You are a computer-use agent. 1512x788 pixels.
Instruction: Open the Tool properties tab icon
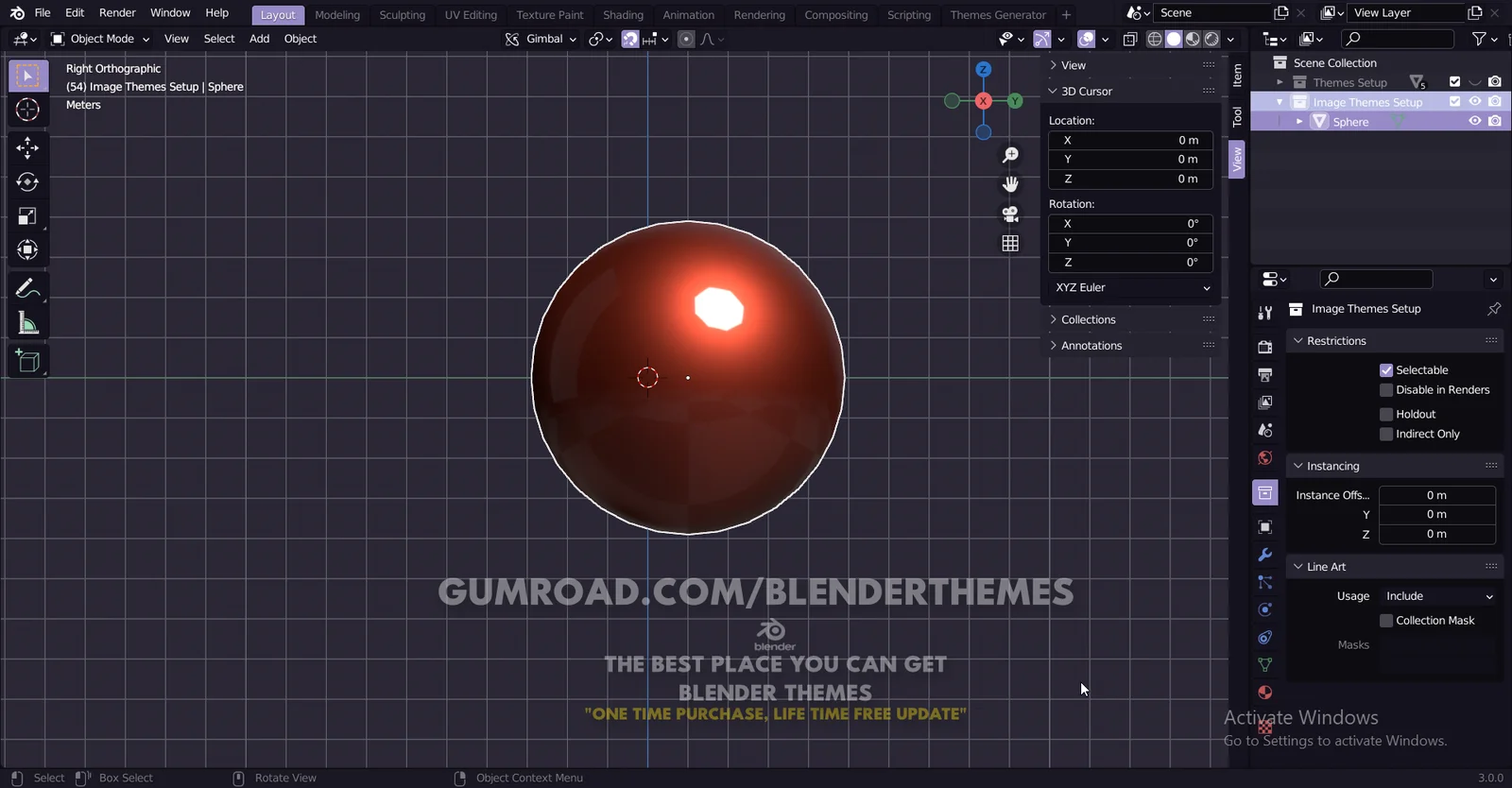(x=1265, y=312)
